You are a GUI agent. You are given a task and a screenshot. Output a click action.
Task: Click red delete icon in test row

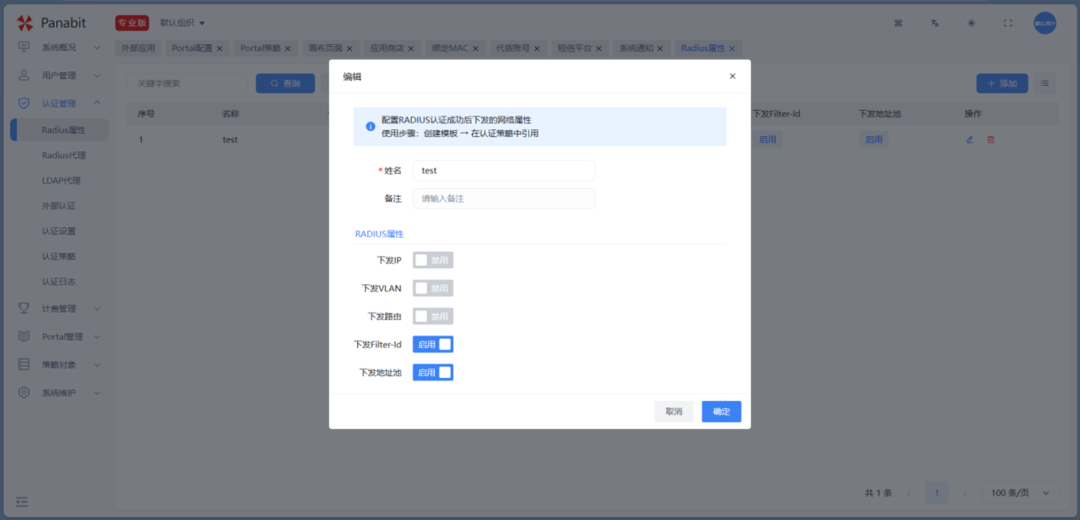tap(990, 139)
